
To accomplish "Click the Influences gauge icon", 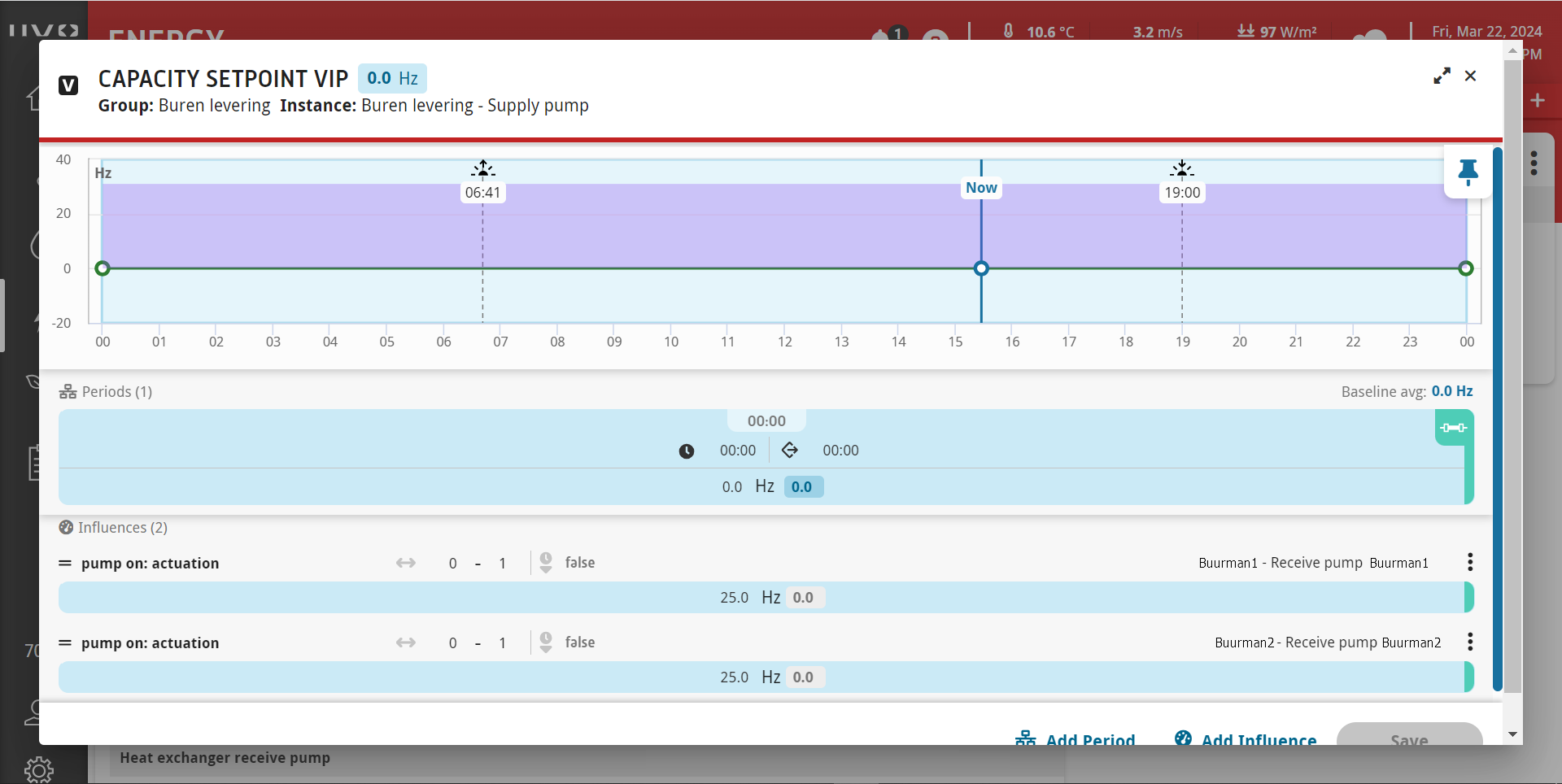I will (x=66, y=527).
